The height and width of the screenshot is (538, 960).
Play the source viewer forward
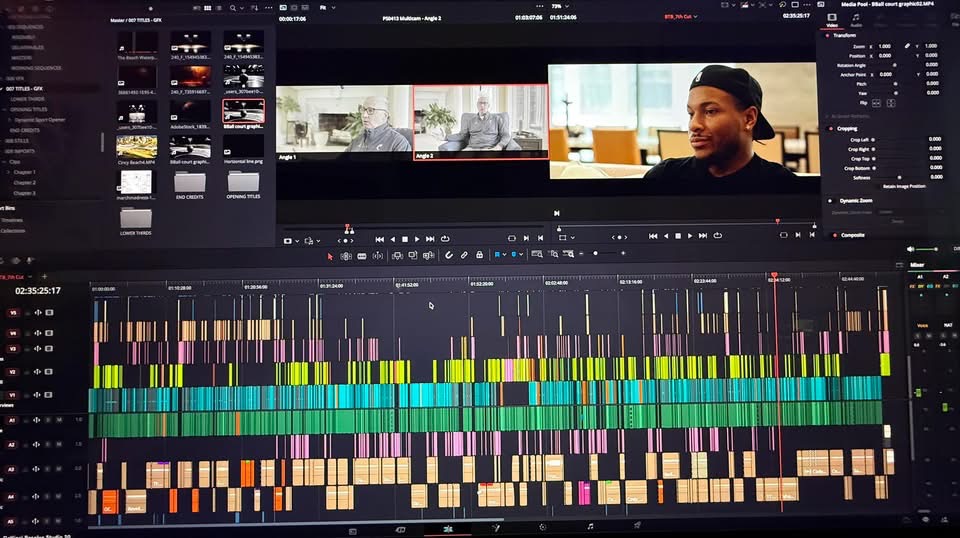pyautogui.click(x=418, y=239)
